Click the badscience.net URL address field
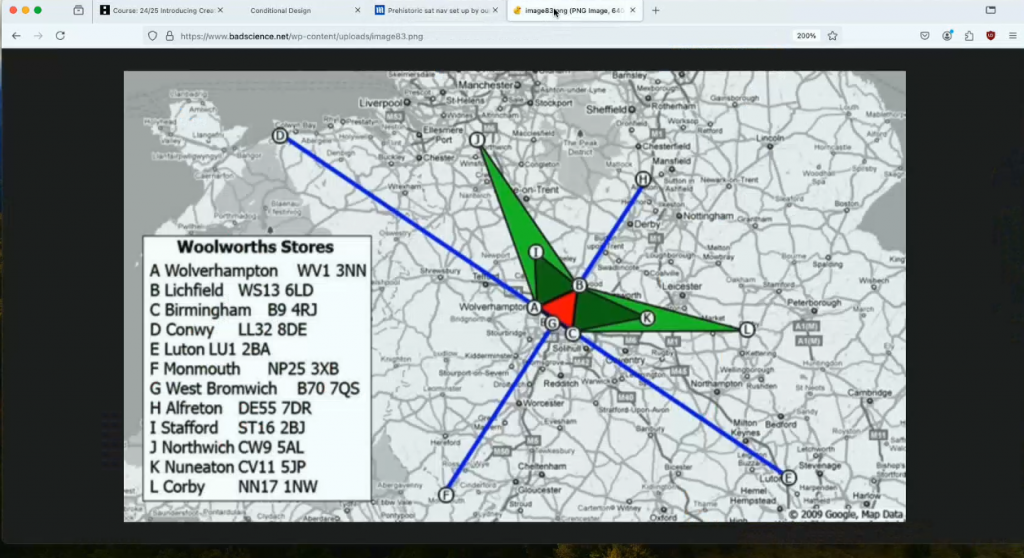This screenshot has height=558, width=1024. [450, 35]
